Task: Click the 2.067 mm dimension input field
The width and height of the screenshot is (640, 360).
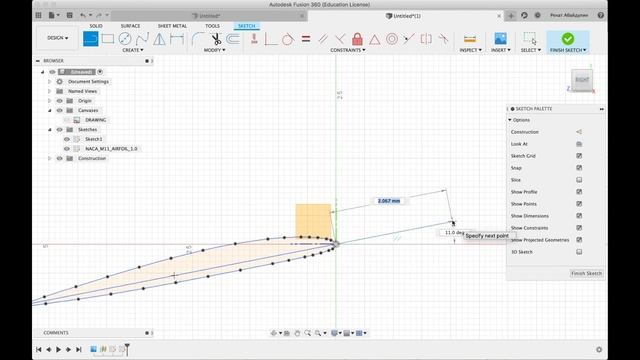Action: [389, 201]
